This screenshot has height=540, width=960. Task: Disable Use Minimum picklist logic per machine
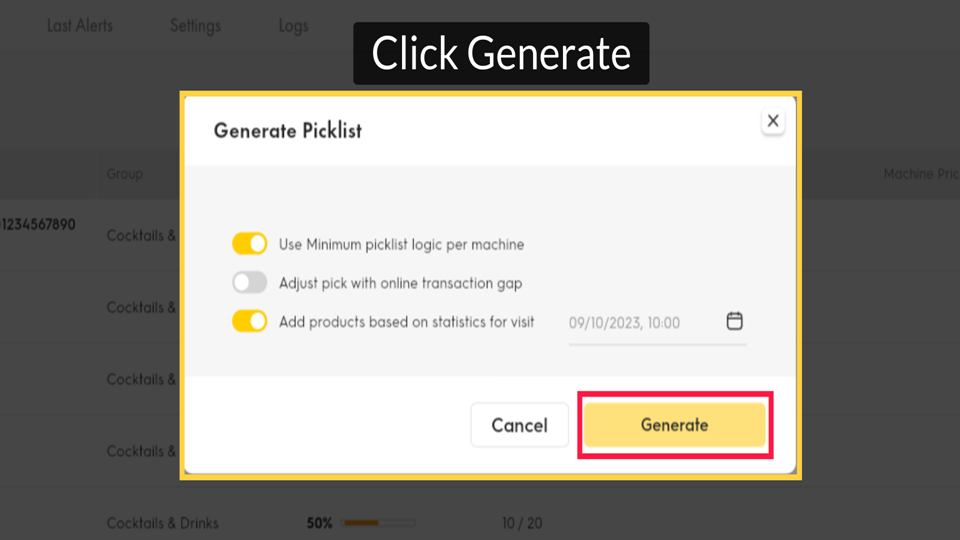249,244
